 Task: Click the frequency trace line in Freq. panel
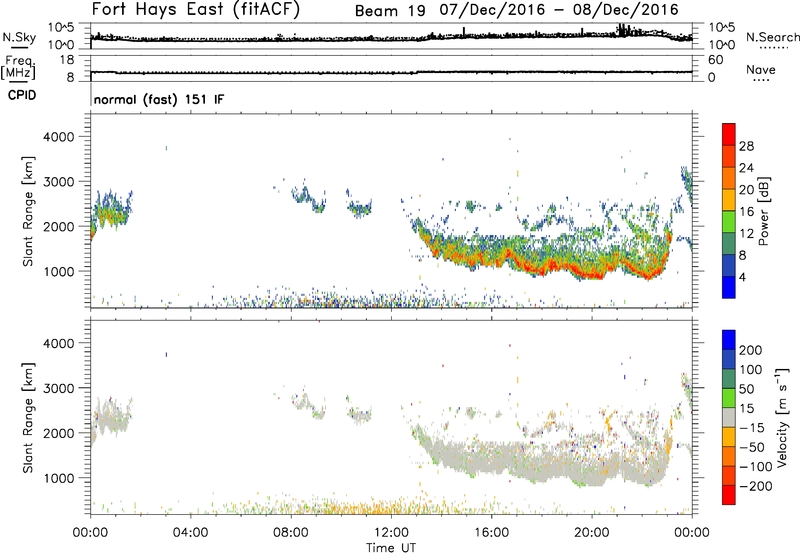coord(391,72)
